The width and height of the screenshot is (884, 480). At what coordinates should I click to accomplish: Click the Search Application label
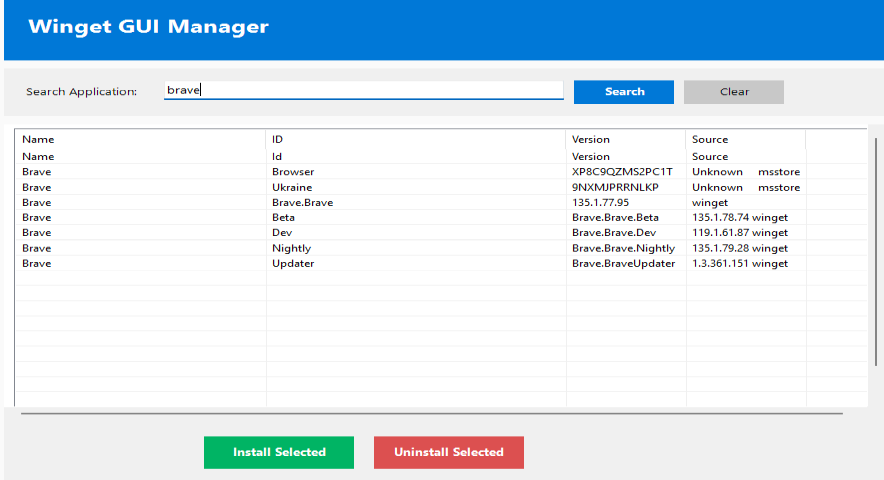point(81,91)
